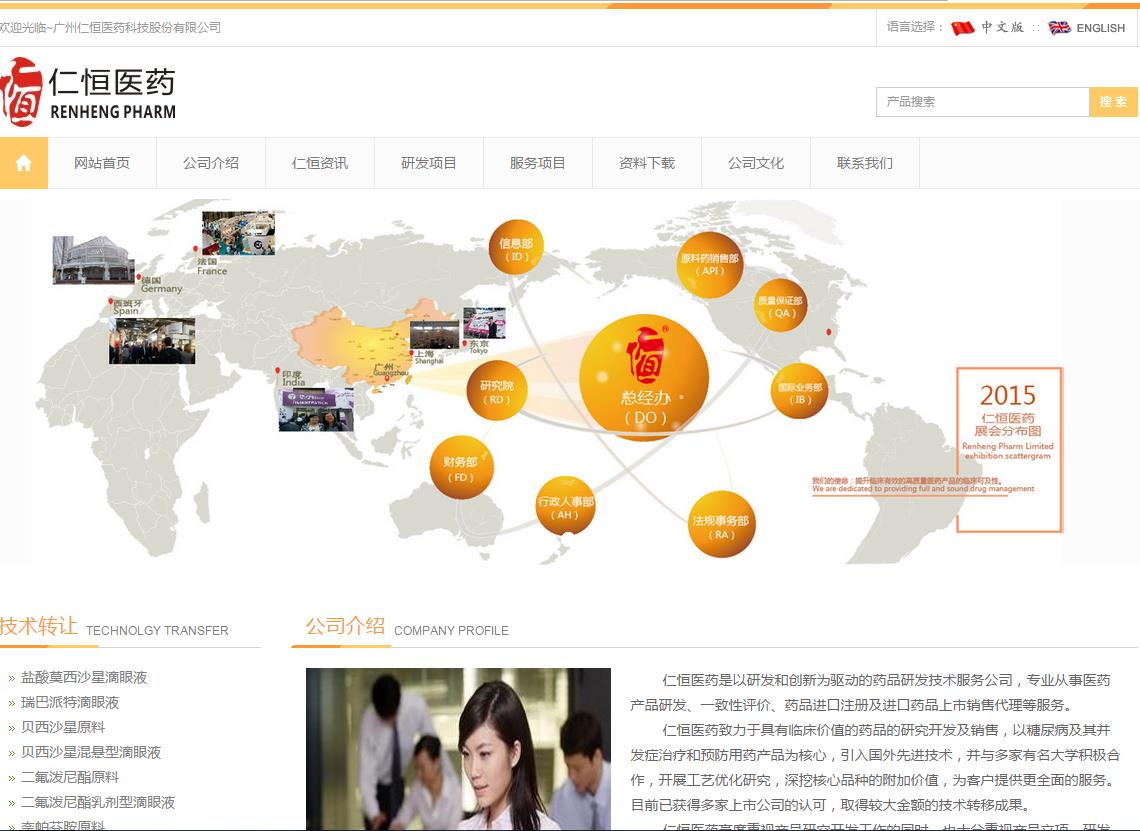
Task: Open the 瑞巴派特滴眼液 link
Action: point(70,702)
